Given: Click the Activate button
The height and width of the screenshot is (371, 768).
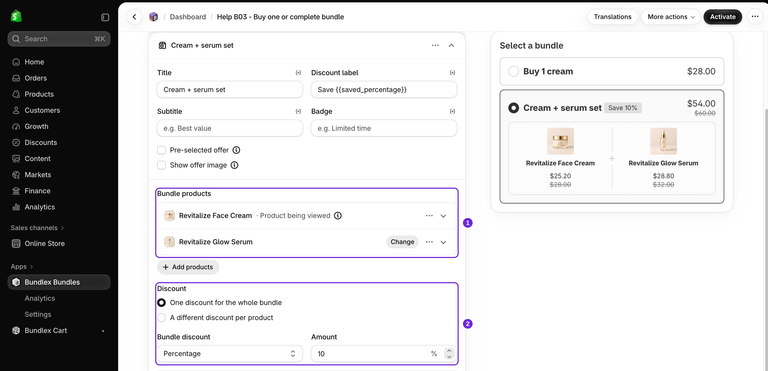Looking at the screenshot, I should [723, 17].
